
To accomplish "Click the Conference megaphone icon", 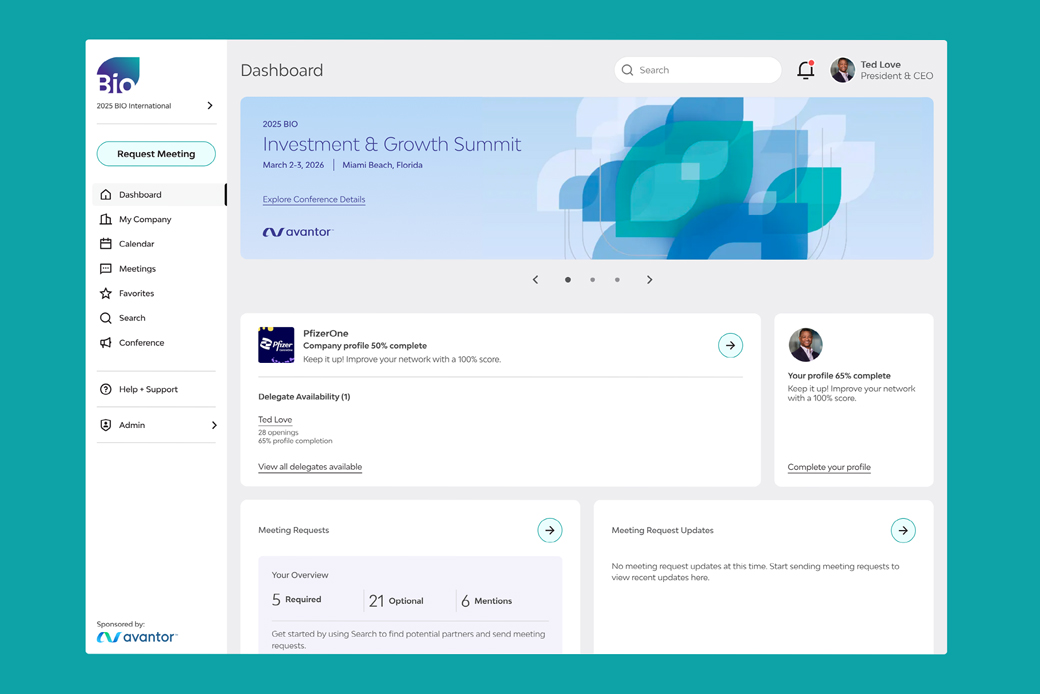I will click(106, 343).
